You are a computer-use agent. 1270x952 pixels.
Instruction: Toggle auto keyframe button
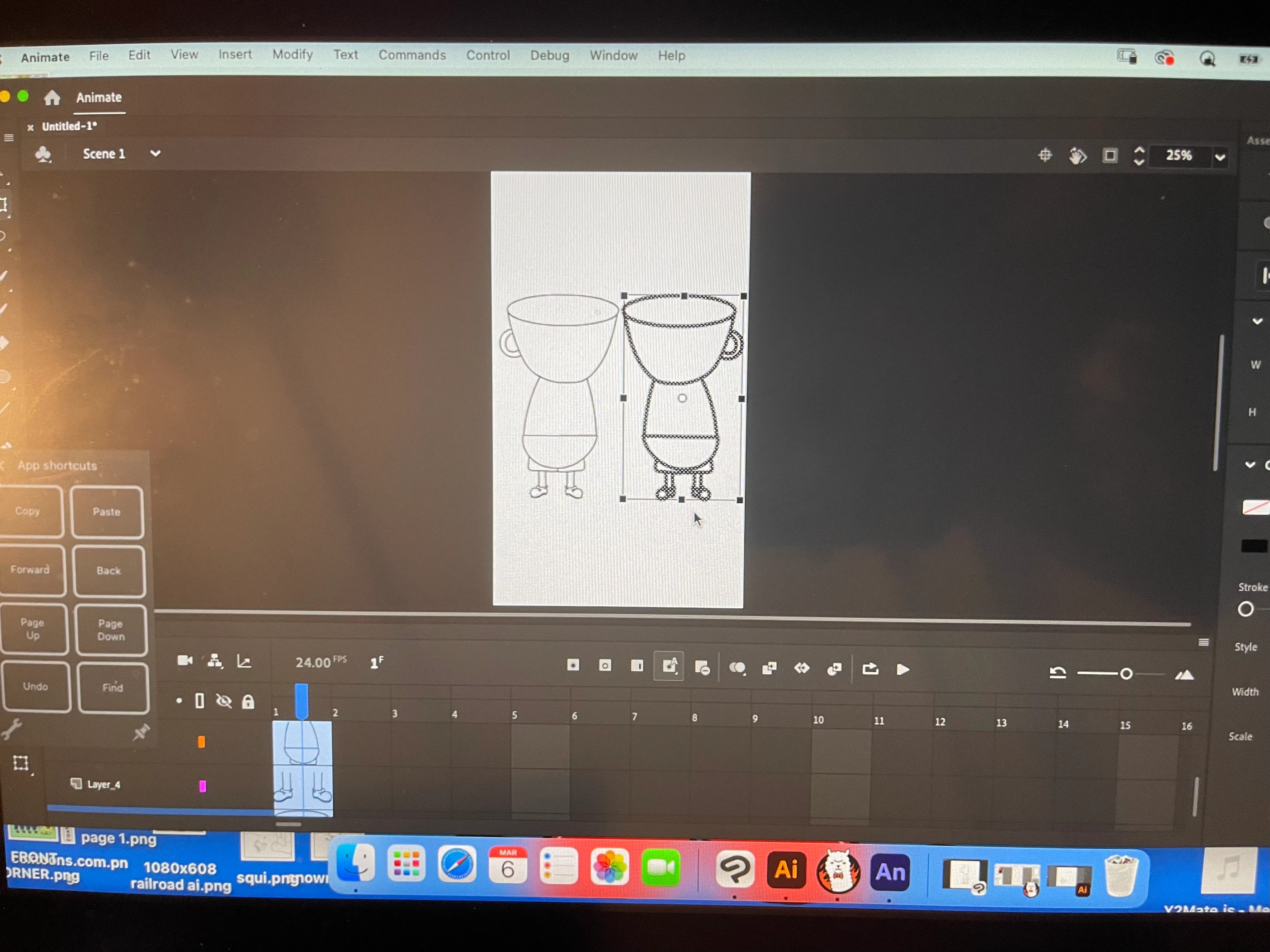tap(669, 666)
